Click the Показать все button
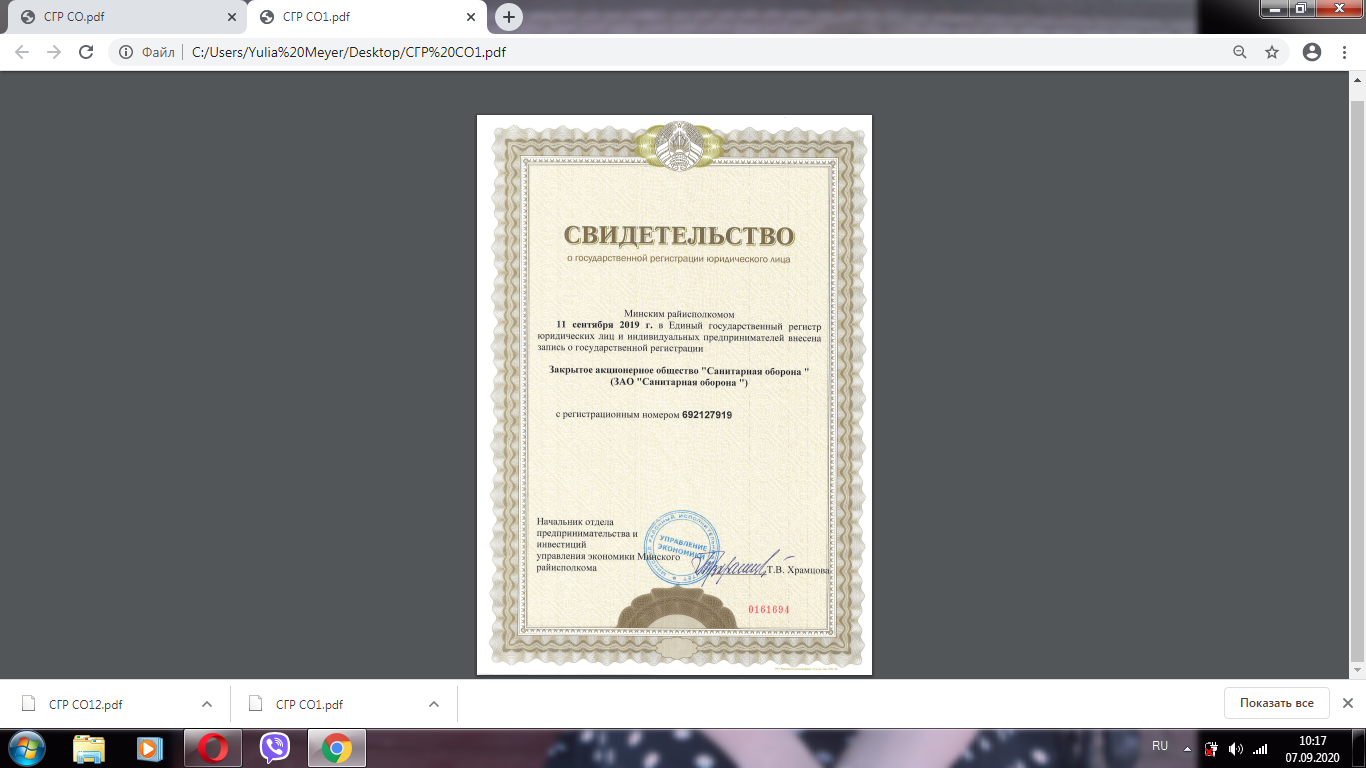The height and width of the screenshot is (768, 1366). pyautogui.click(x=1276, y=703)
